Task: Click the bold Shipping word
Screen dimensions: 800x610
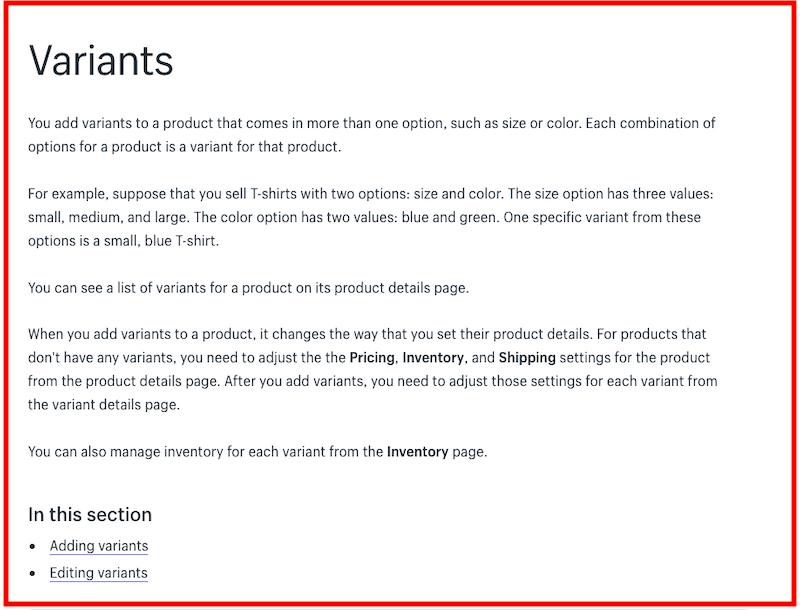Action: coord(527,358)
